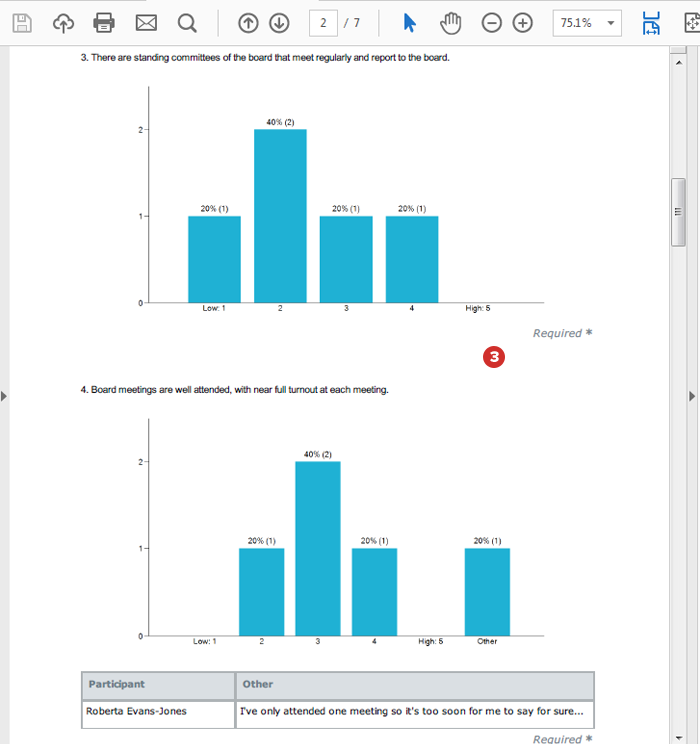The width and height of the screenshot is (700, 744).
Task: Click the fit width scrolling icon
Action: (x=652, y=23)
